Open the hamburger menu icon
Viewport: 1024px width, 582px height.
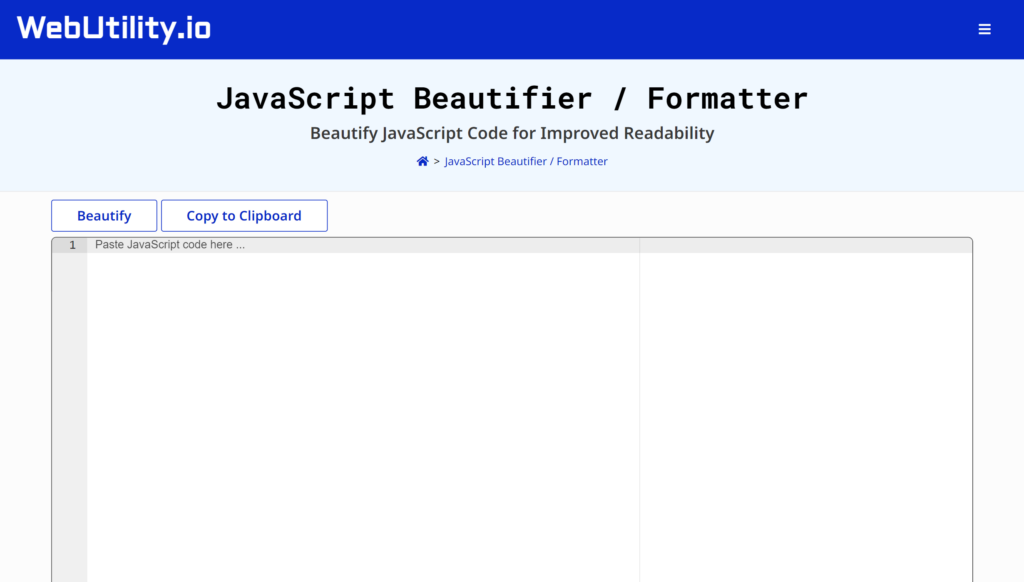point(984,29)
